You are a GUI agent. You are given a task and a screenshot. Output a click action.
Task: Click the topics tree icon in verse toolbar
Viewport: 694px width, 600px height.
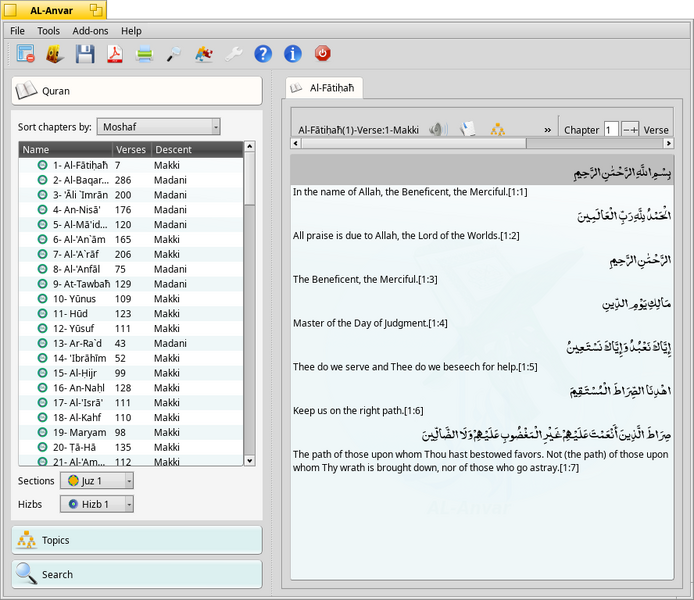tap(498, 129)
